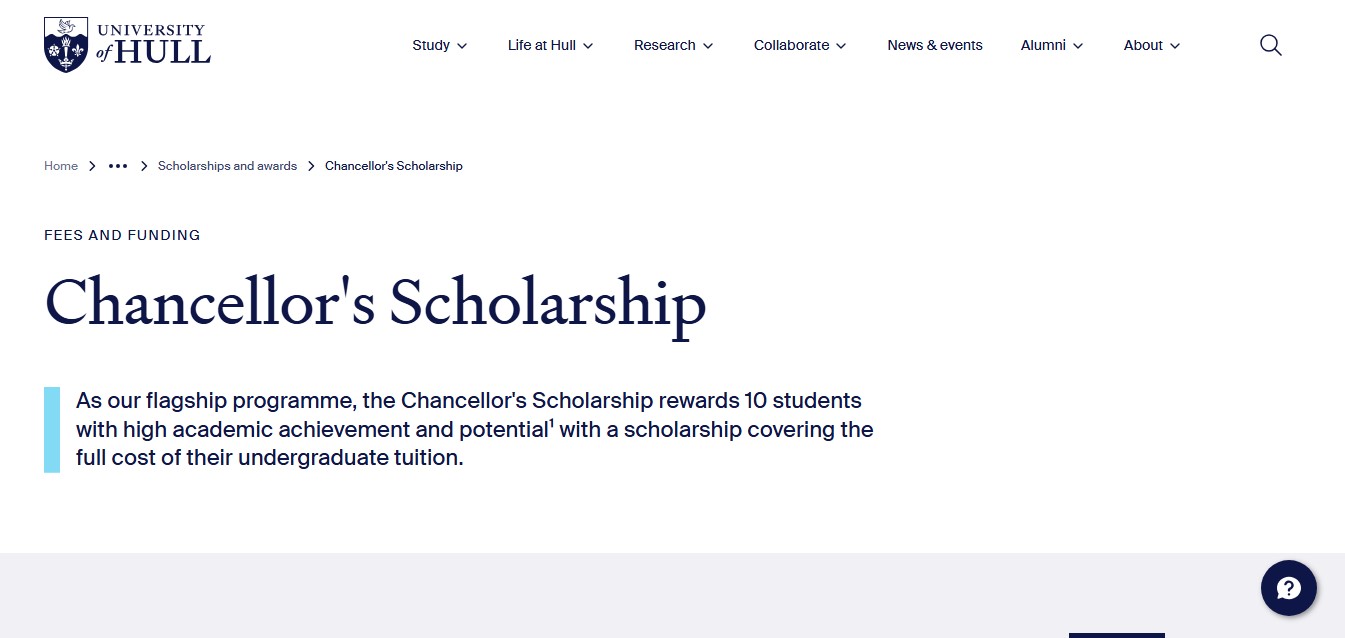Expand the collapsed breadcrumb ellipsis dots

(118, 166)
